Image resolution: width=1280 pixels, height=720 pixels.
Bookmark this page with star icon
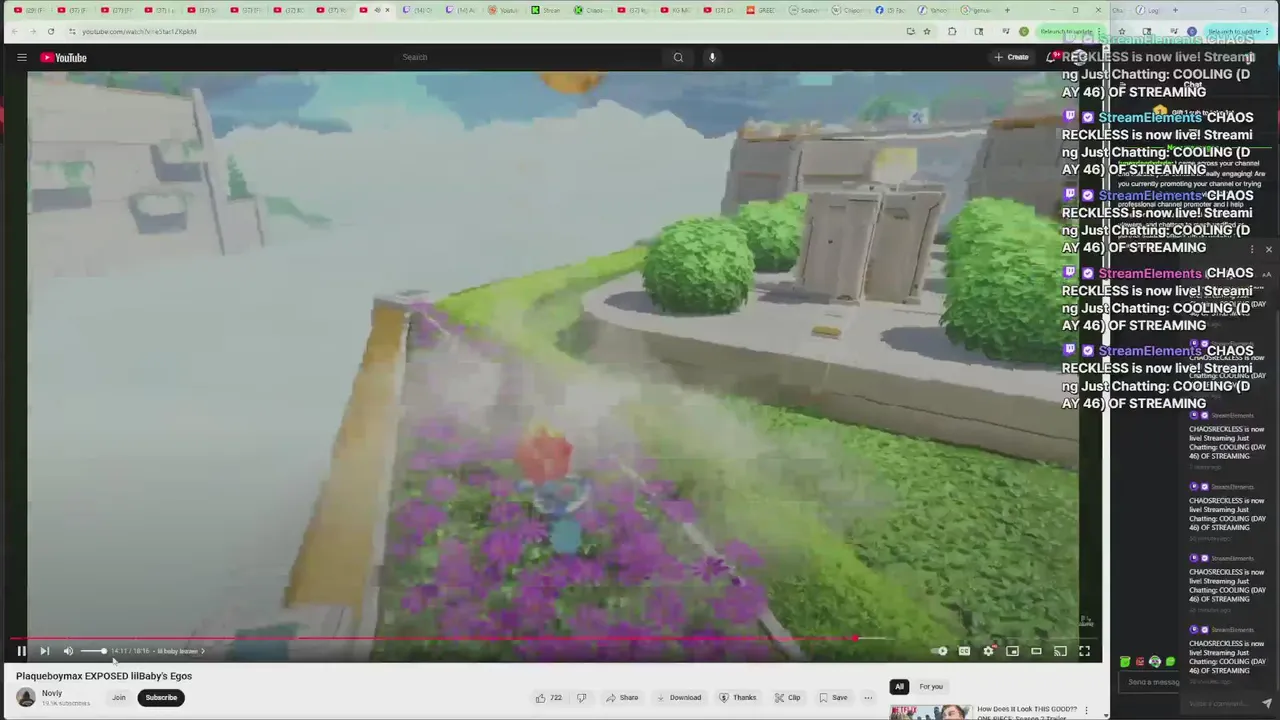point(927,31)
